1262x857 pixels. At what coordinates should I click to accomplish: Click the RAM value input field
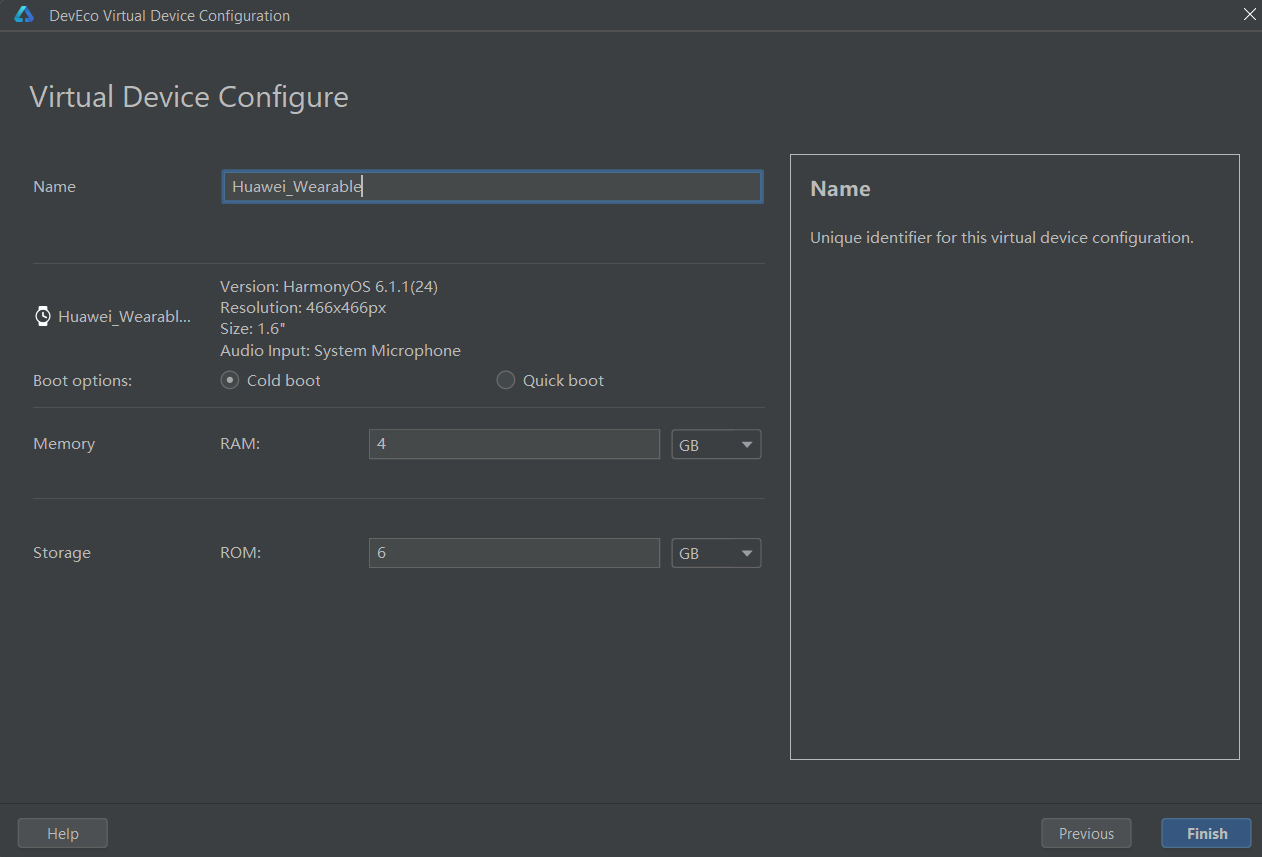tap(514, 444)
